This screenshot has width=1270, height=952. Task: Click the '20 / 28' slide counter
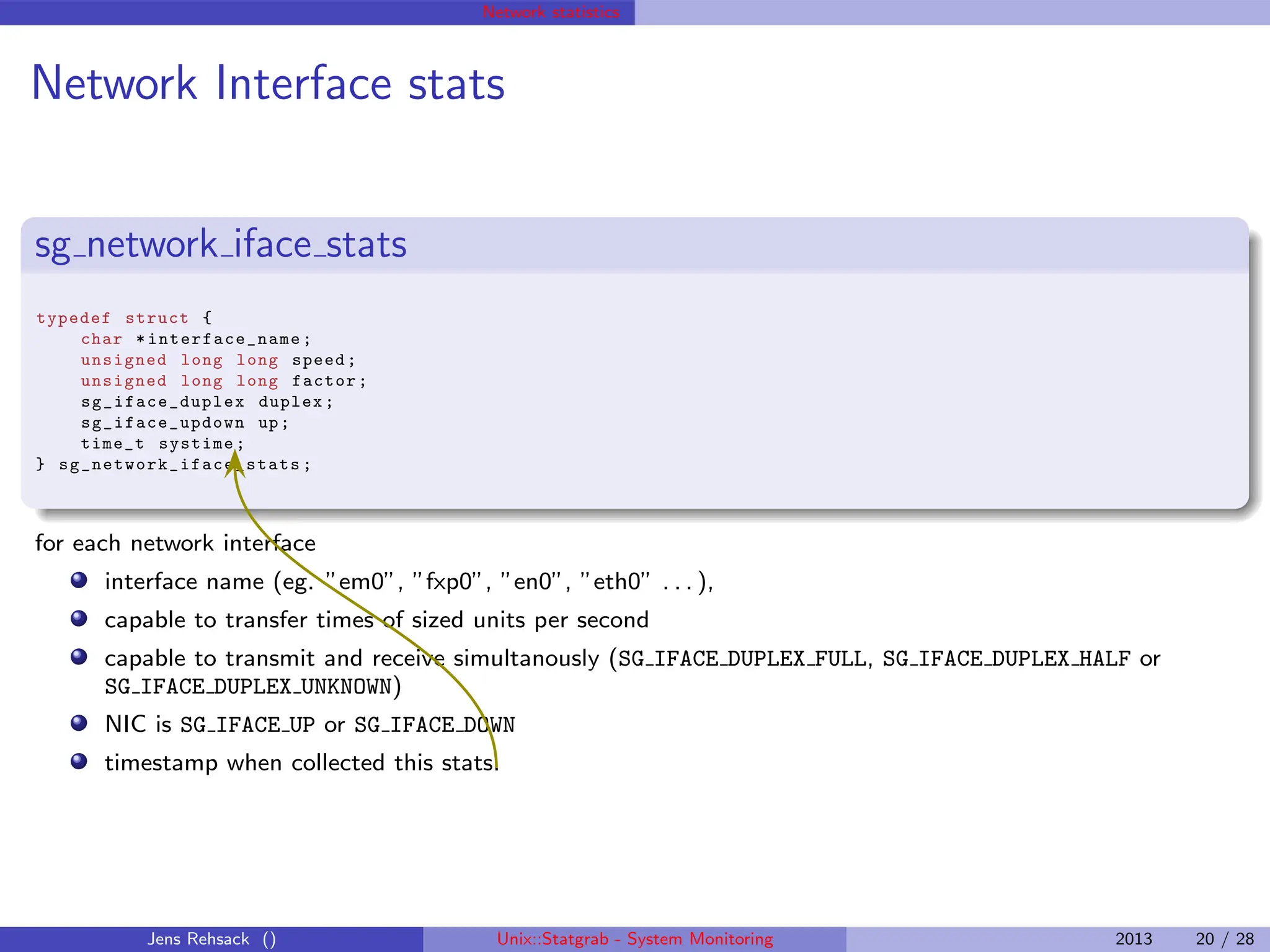tap(1225, 939)
